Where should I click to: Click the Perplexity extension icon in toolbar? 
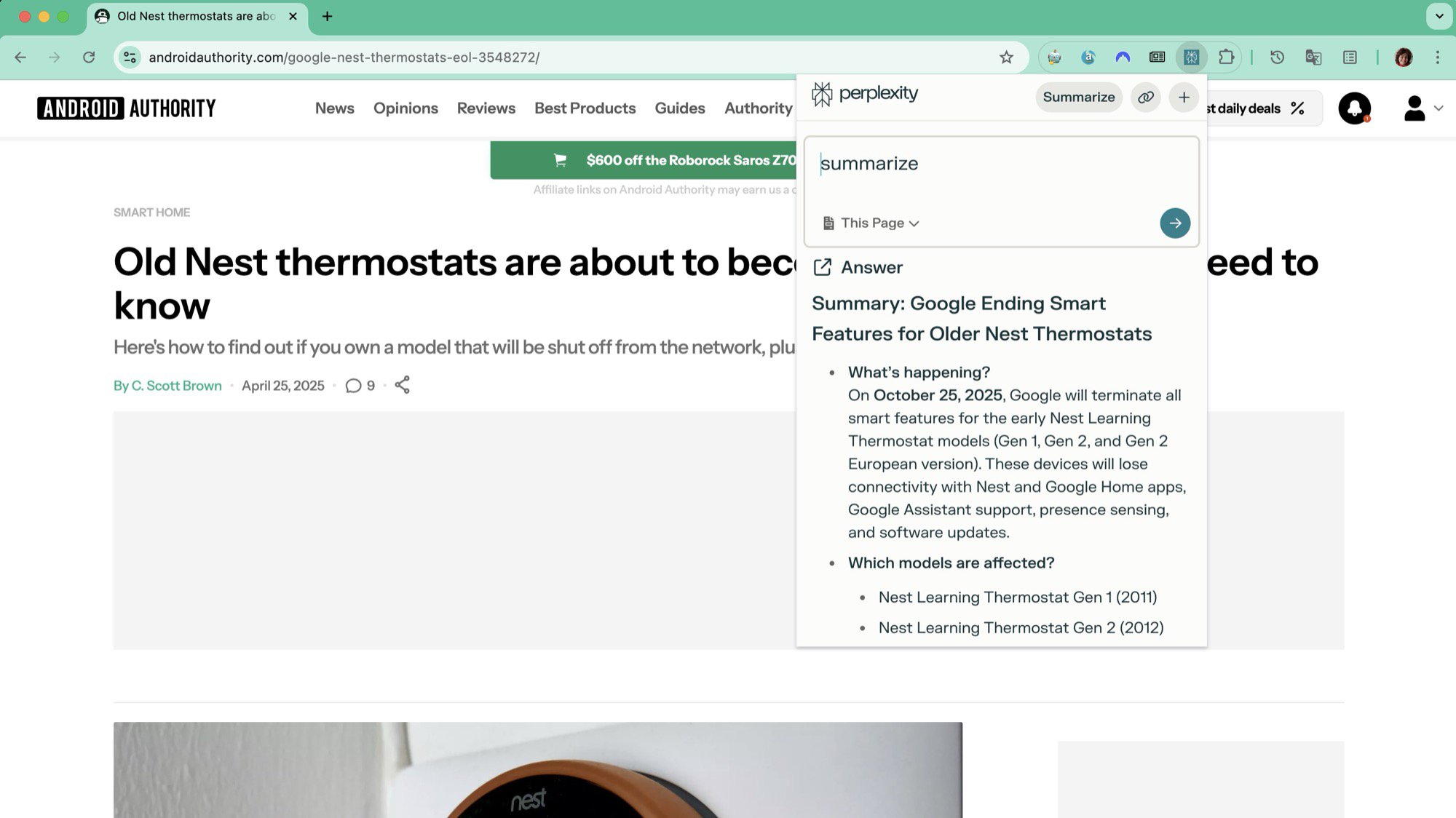click(x=1191, y=57)
